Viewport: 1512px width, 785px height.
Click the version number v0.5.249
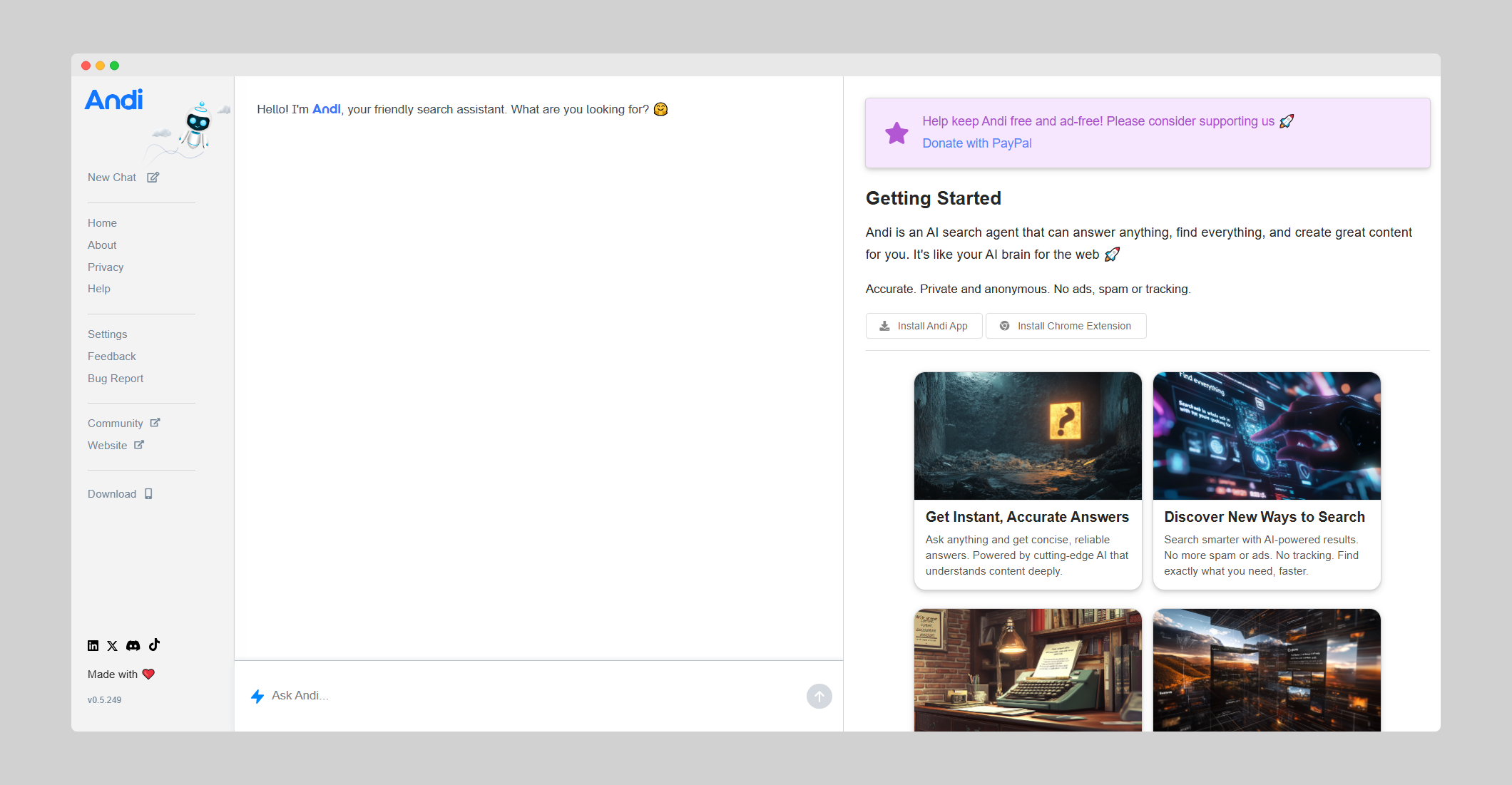point(105,700)
